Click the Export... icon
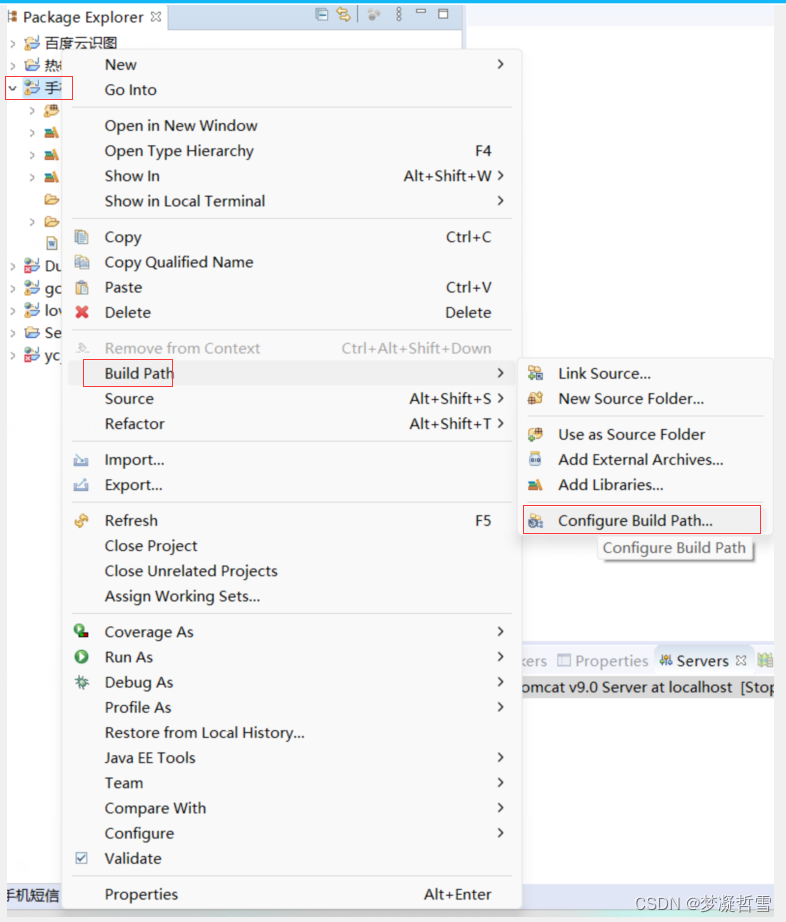This screenshot has height=922, width=786. pyautogui.click(x=81, y=485)
